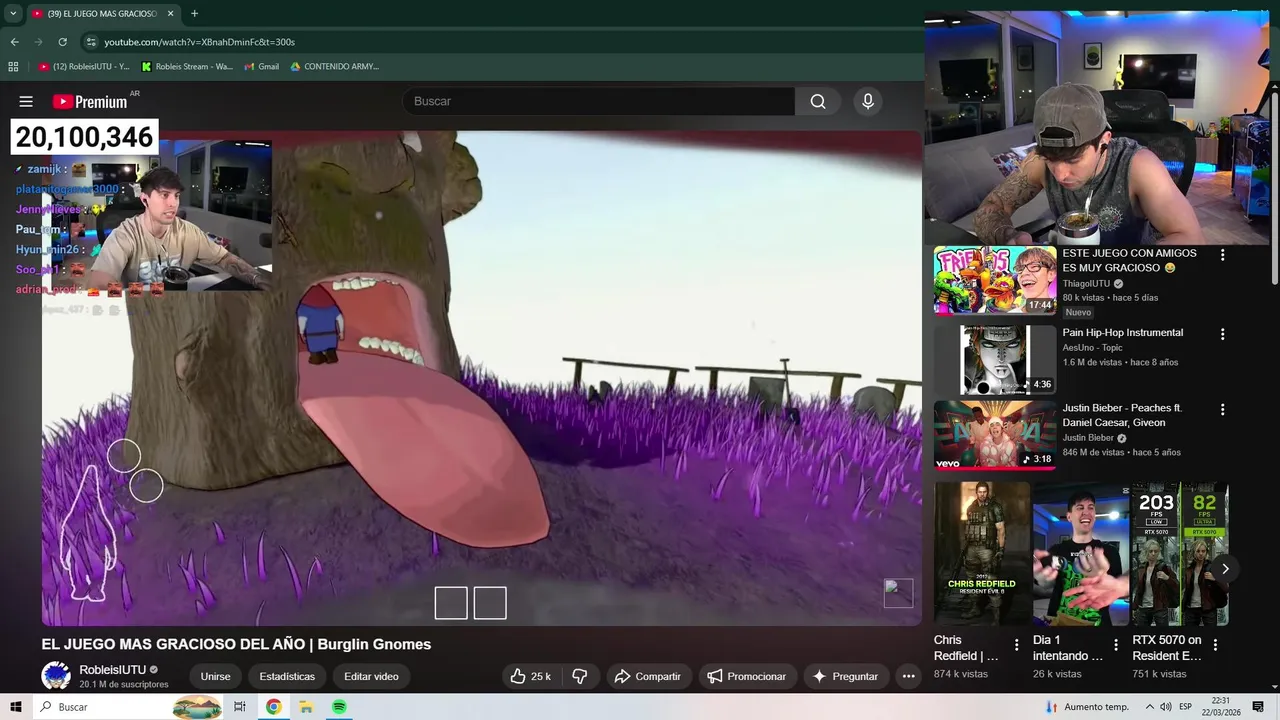Open RTX 5070 on Resident short thumbnail

click(x=1180, y=553)
